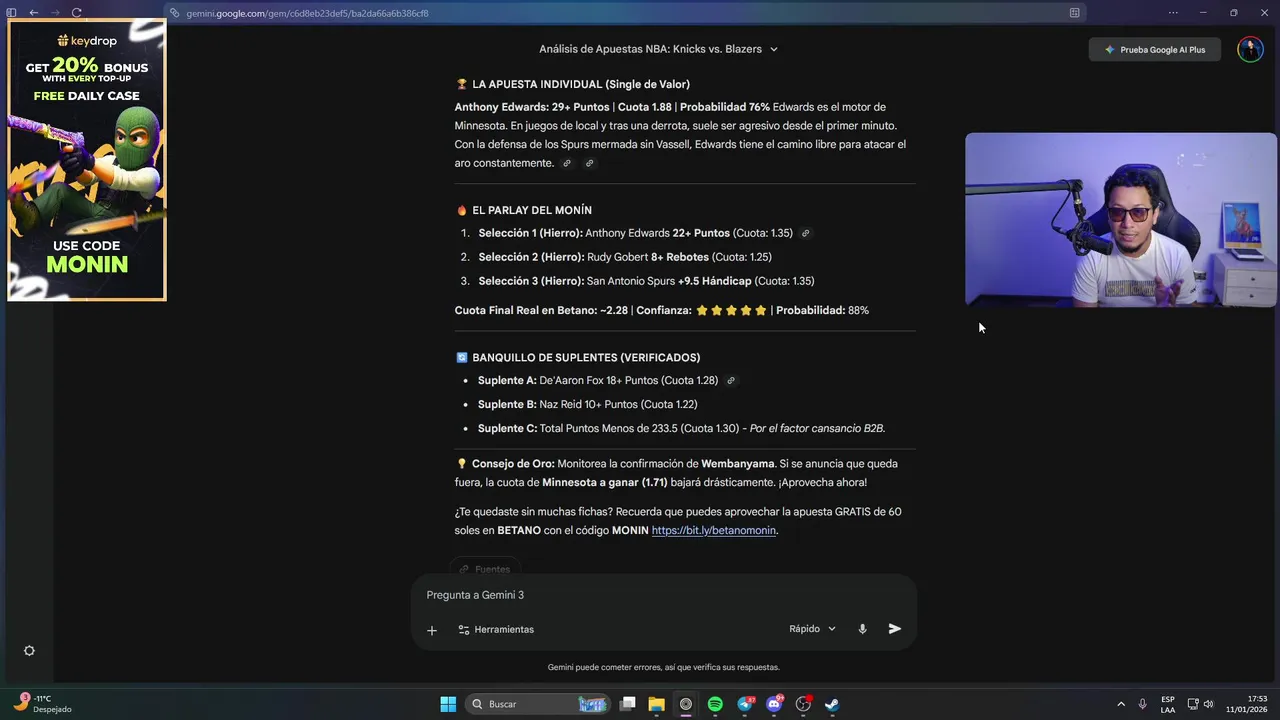Open the Windows Start menu

[448, 704]
